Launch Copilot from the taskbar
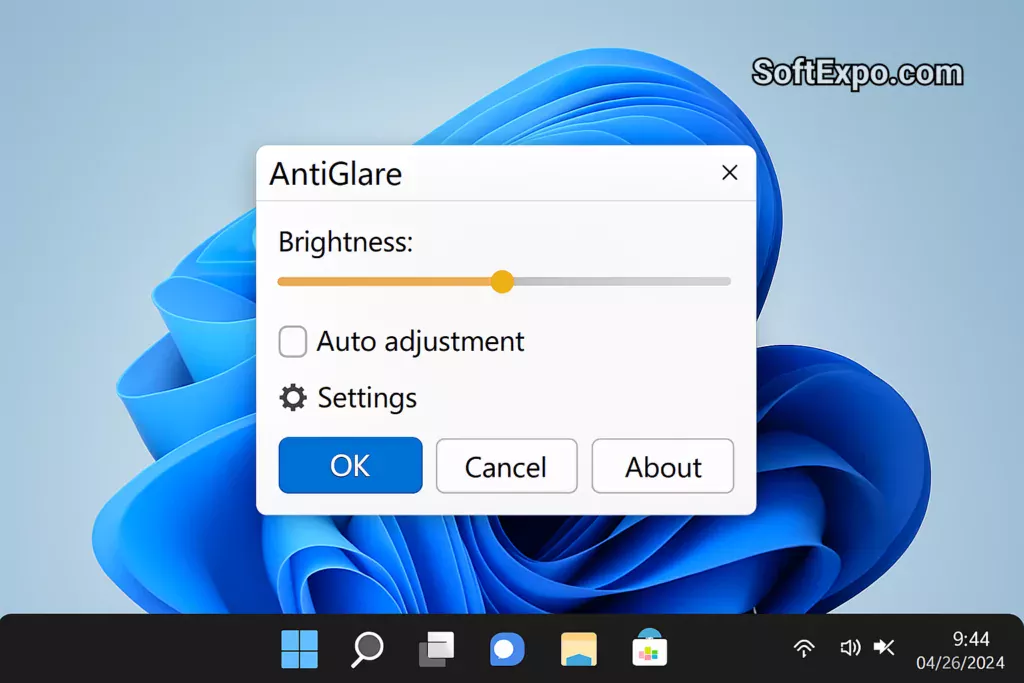This screenshot has height=683, width=1024. (507, 648)
